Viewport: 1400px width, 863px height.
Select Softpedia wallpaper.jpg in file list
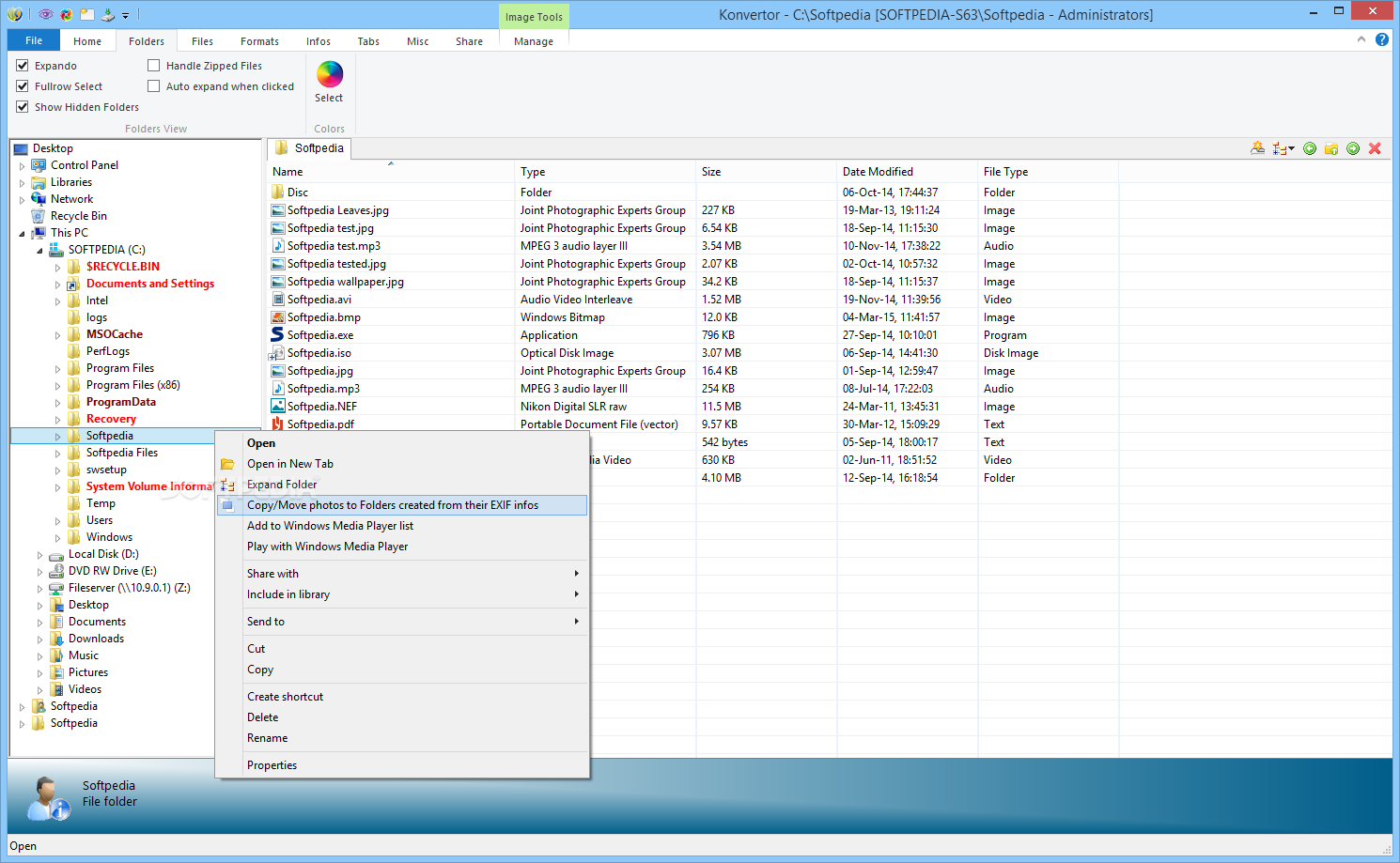[x=346, y=282]
